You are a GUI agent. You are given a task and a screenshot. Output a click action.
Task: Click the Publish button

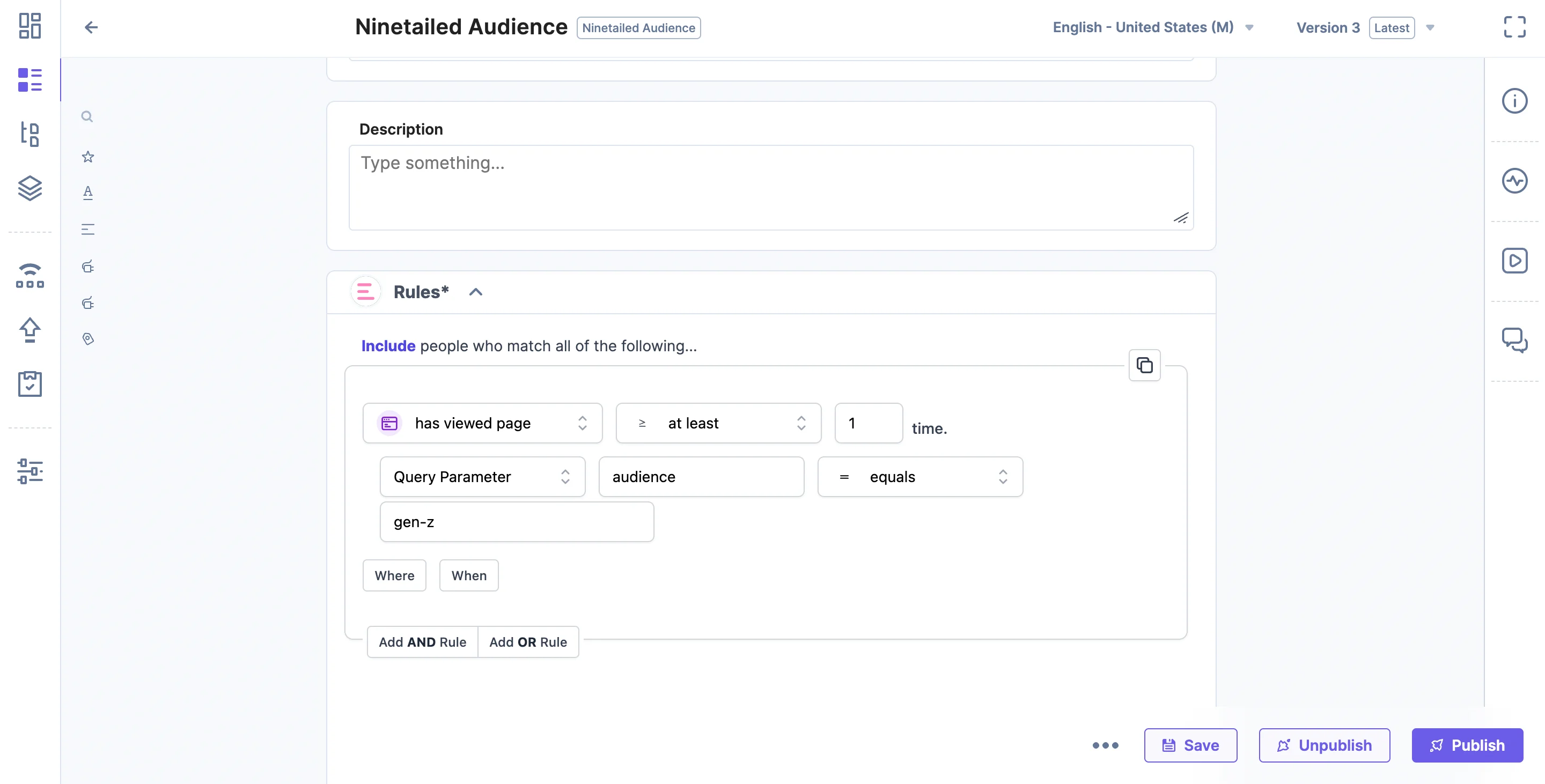(x=1467, y=745)
